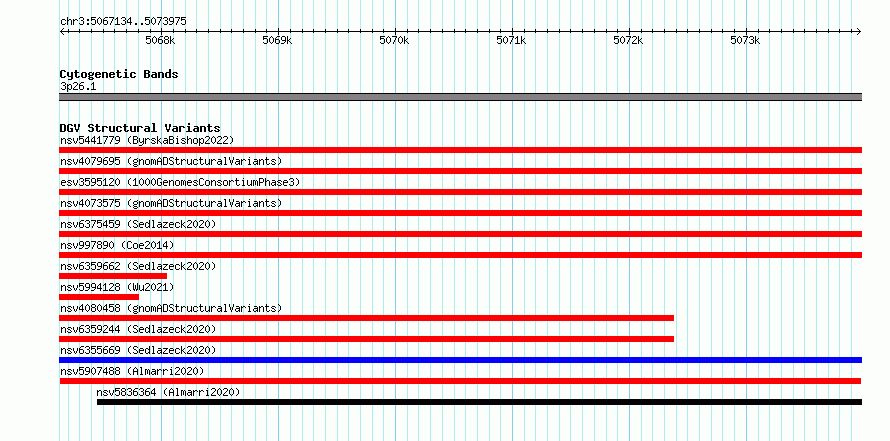Click the red bar below nsv4080458
Image resolution: width=890 pixels, height=441 pixels.
(367, 318)
